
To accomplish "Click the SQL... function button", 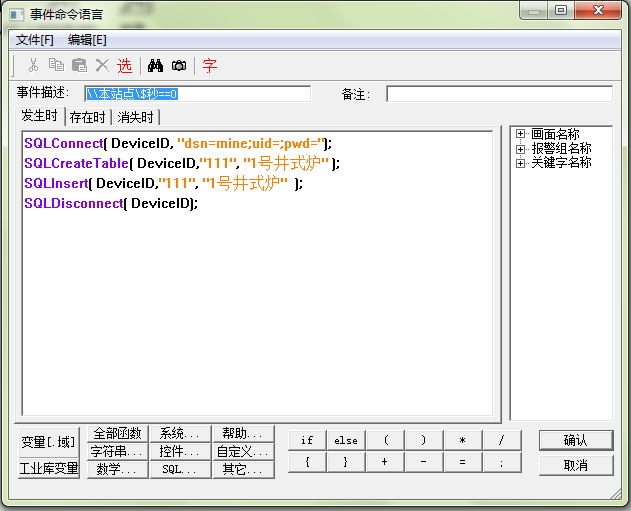I will click(180, 469).
